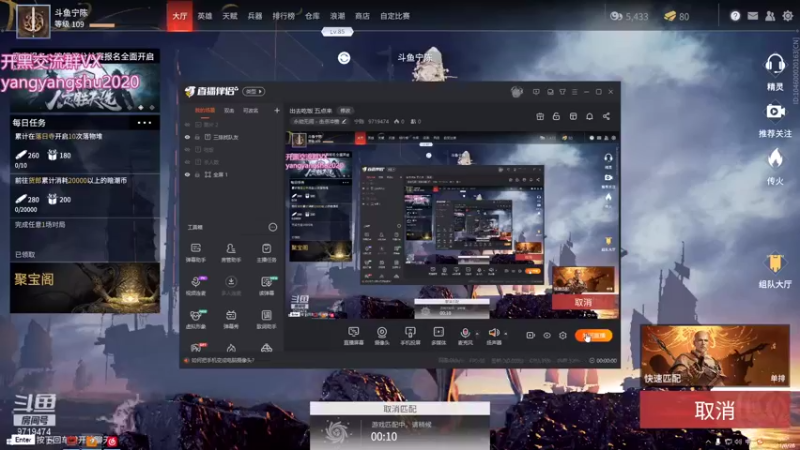This screenshot has height=450, width=800.
Task: Open the 自定比赛 tab
Action: [395, 16]
